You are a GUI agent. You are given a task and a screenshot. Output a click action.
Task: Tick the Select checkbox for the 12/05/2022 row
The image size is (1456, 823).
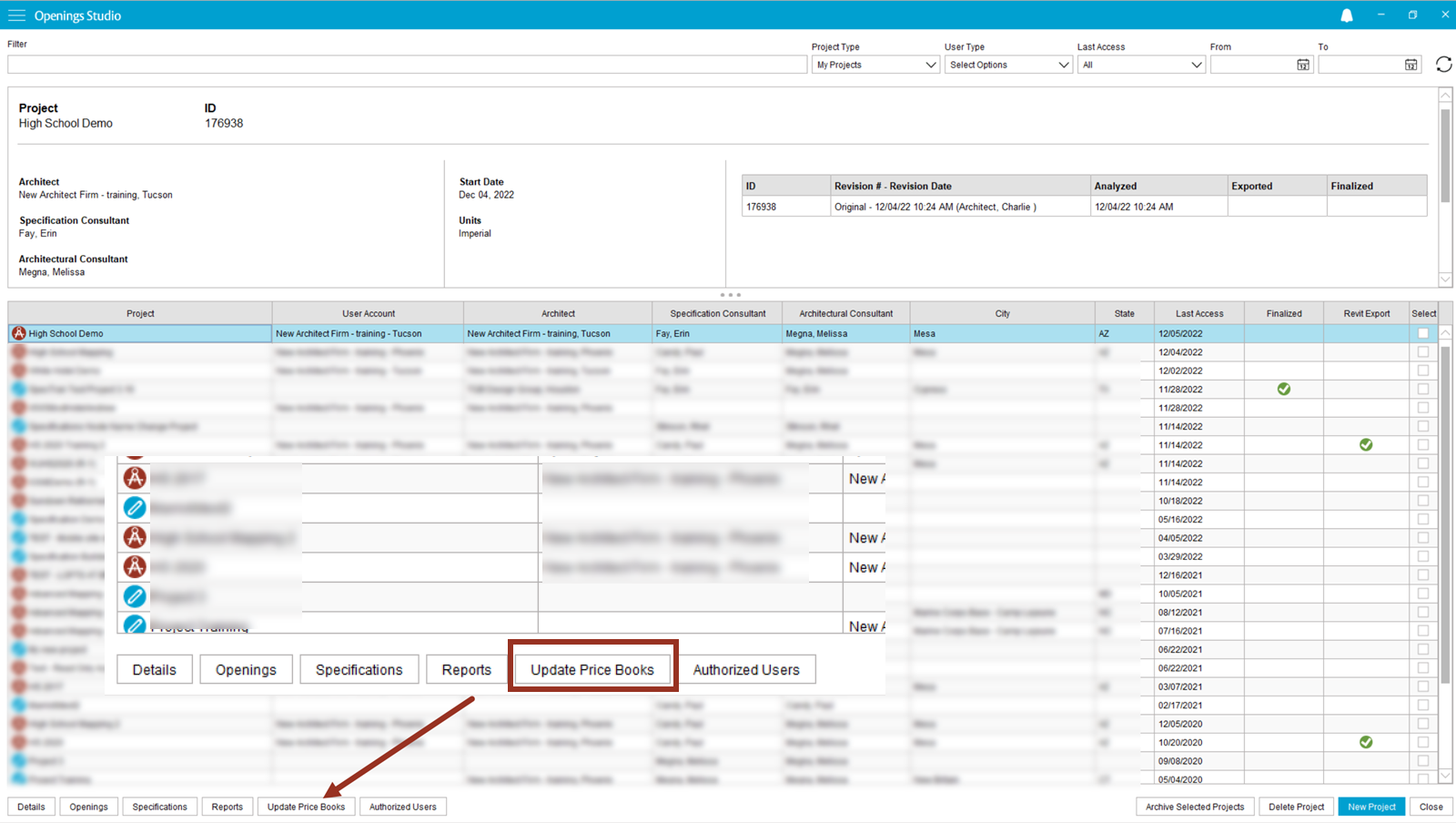click(1423, 333)
